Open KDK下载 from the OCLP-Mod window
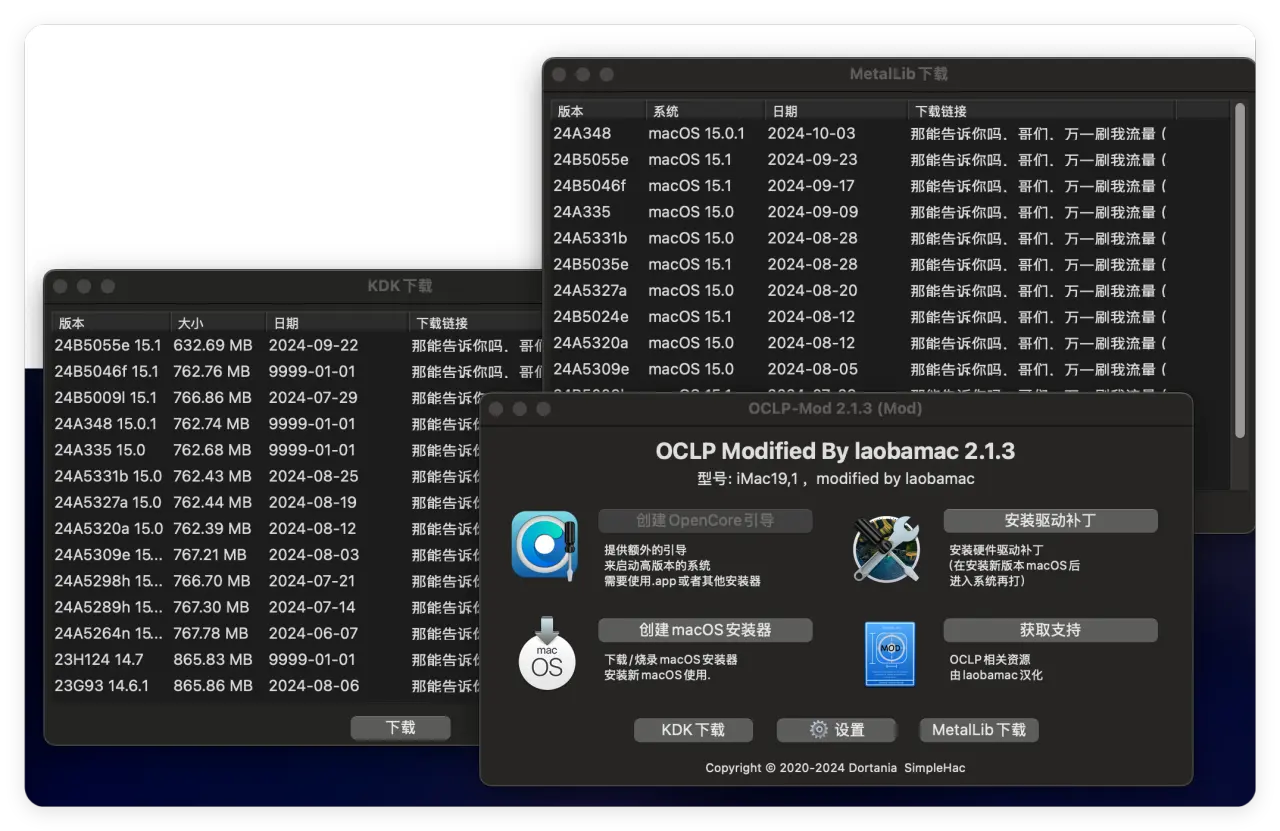This screenshot has width=1280, height=831. 693,730
